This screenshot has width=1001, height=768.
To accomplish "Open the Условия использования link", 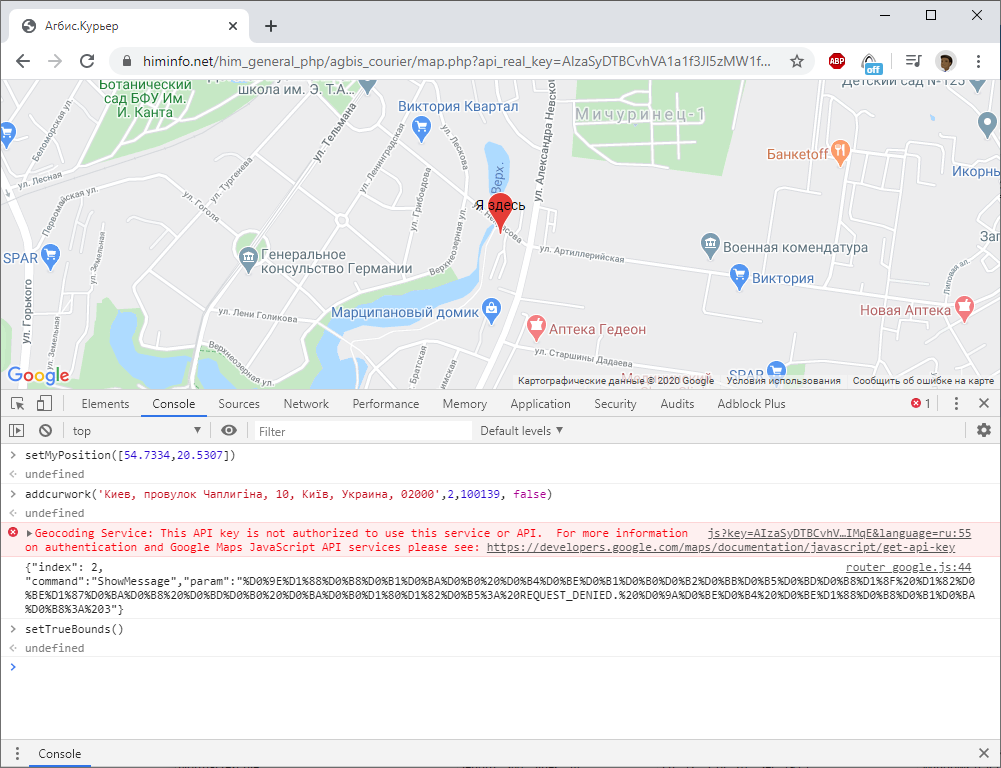I will pos(783,380).
